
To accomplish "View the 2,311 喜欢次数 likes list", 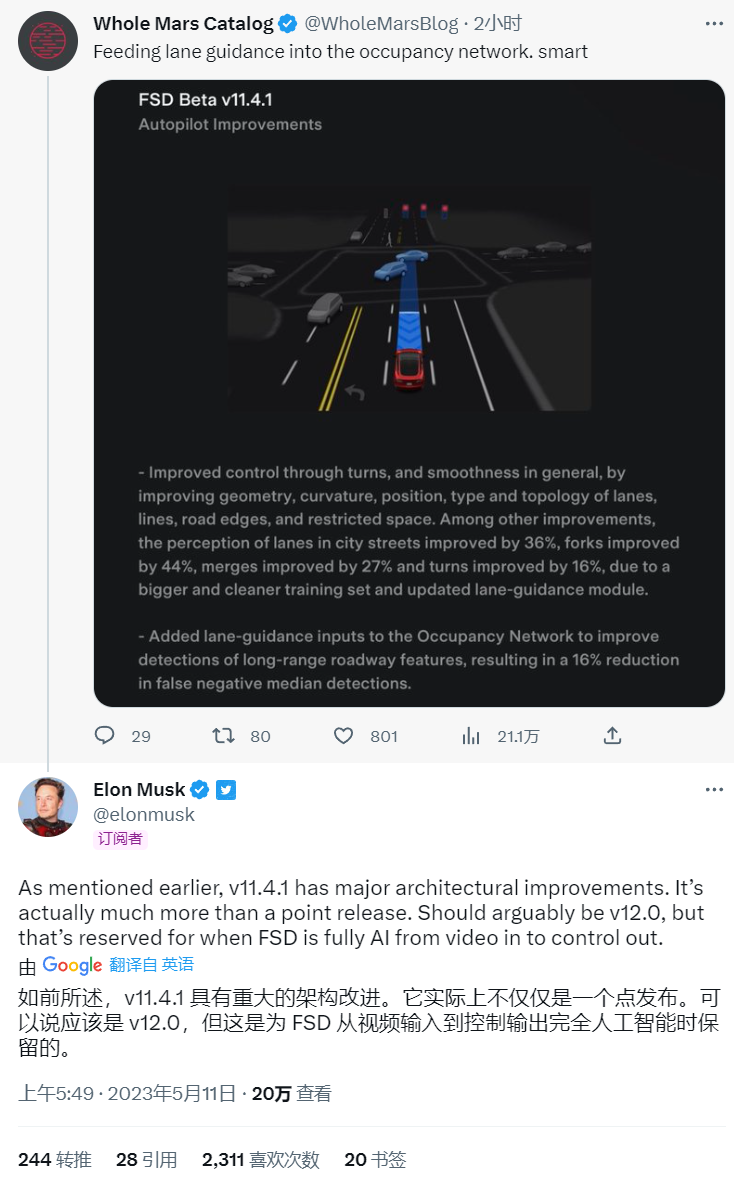I will point(261,1160).
